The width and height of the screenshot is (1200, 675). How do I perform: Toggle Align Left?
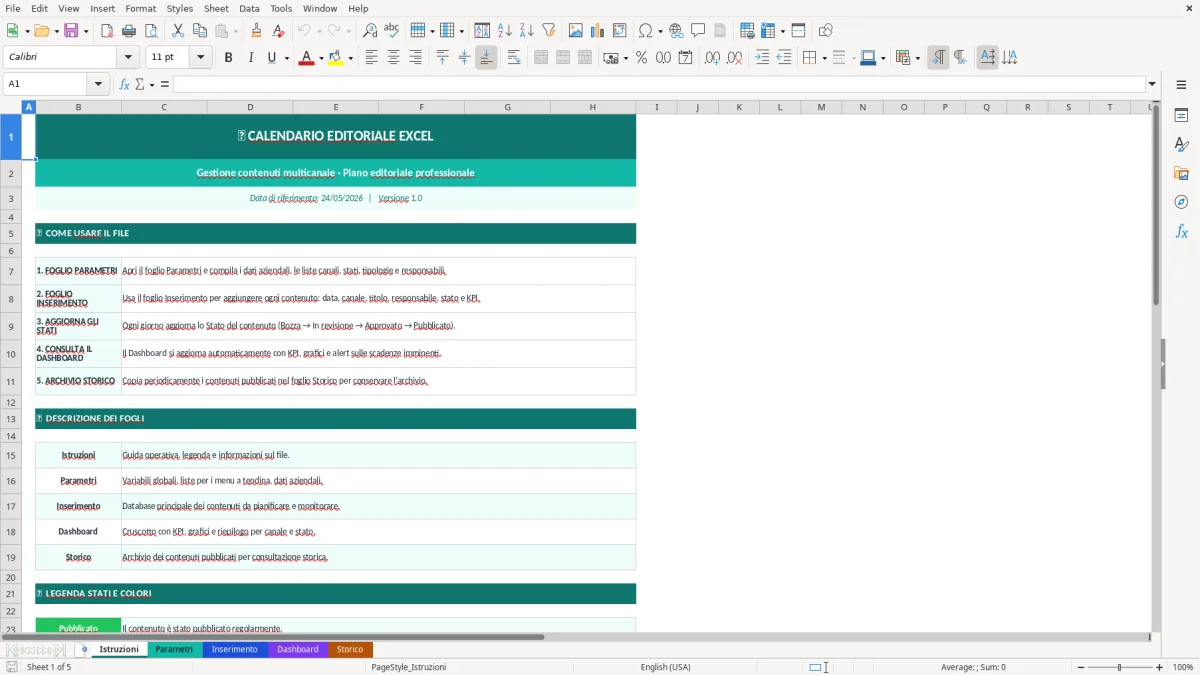click(372, 58)
